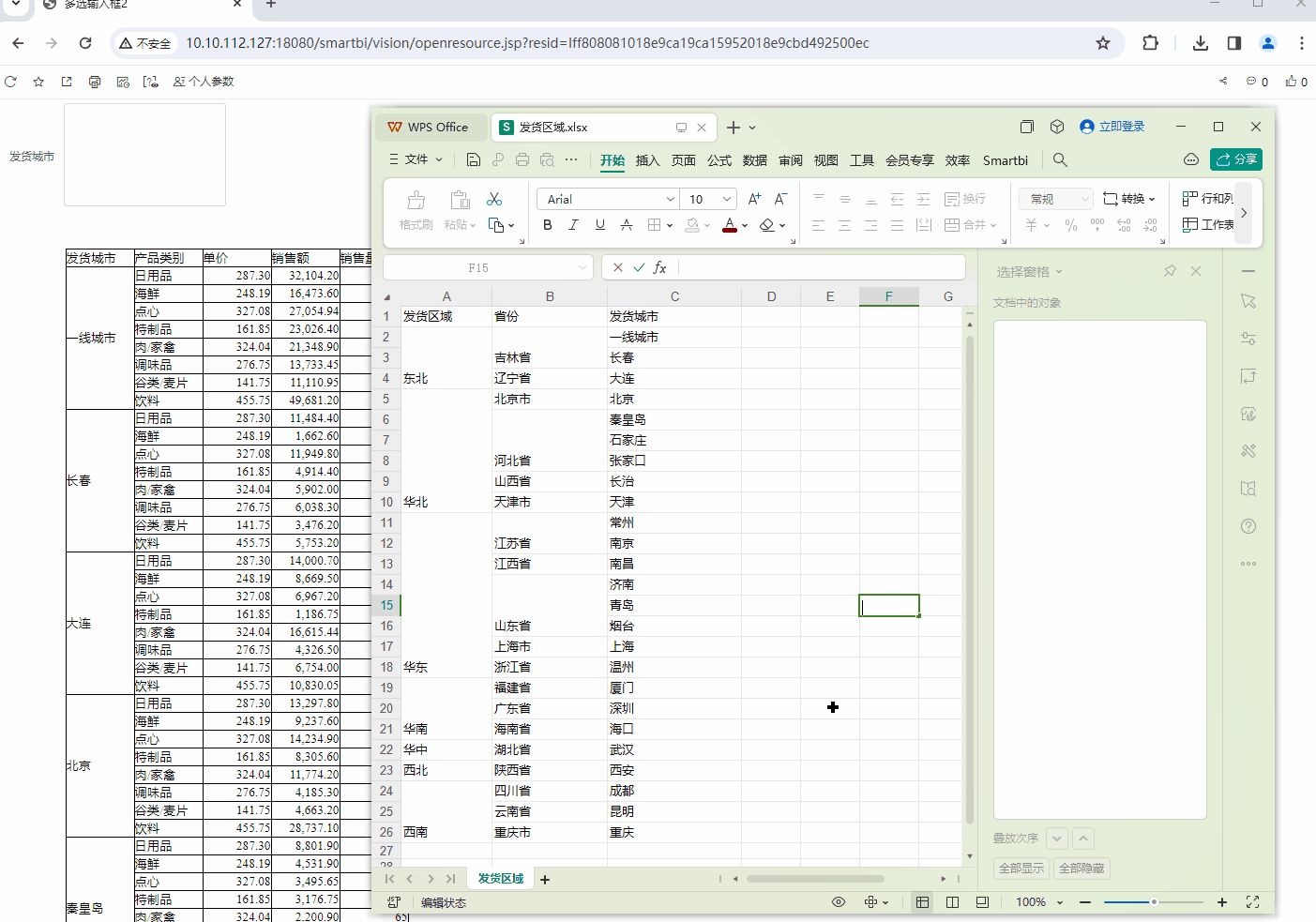1316x922 pixels.
Task: Switch to the 插入 ribbon tab
Action: (x=648, y=160)
